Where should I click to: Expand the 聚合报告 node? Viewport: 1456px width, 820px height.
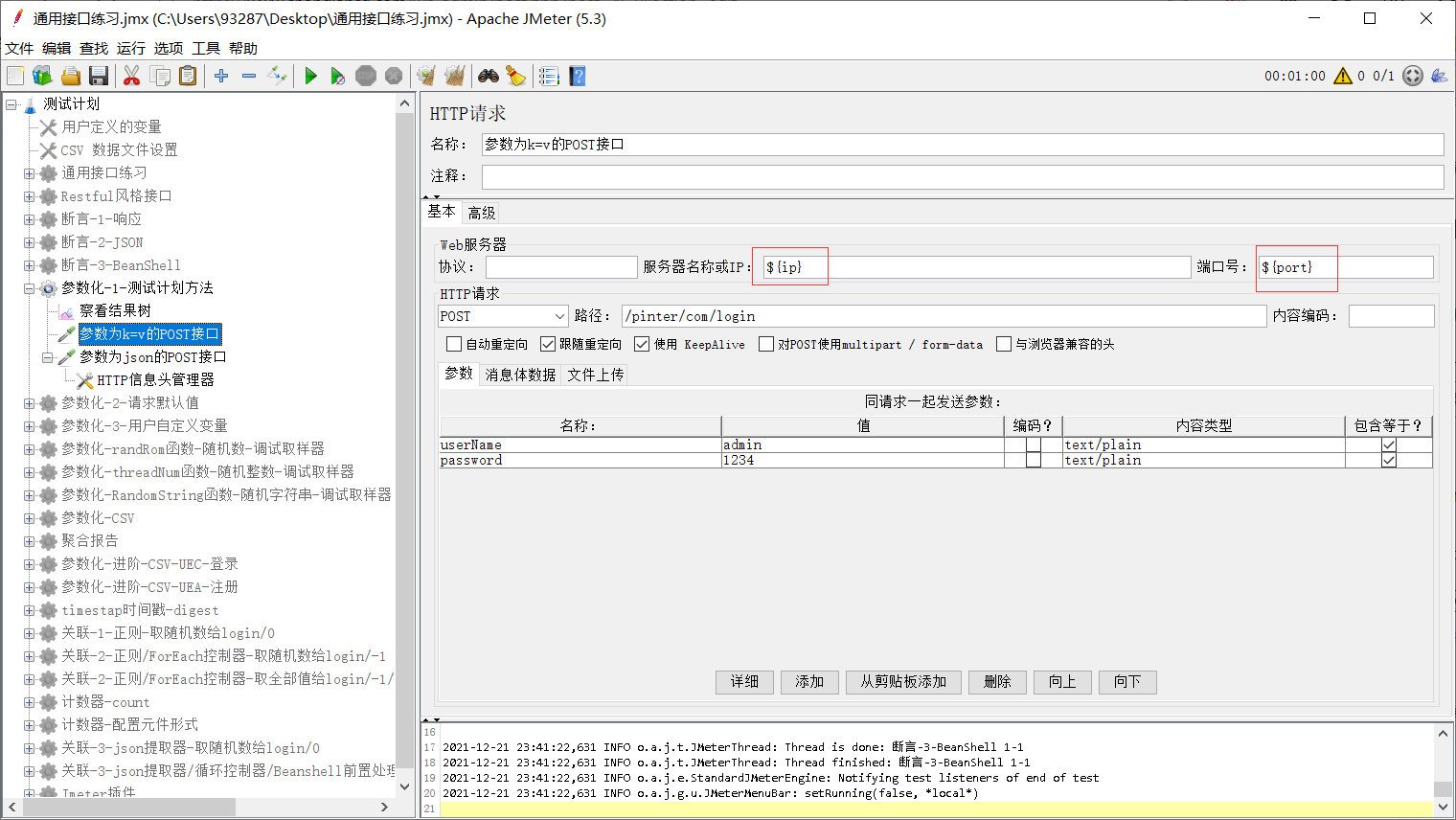(x=30, y=541)
